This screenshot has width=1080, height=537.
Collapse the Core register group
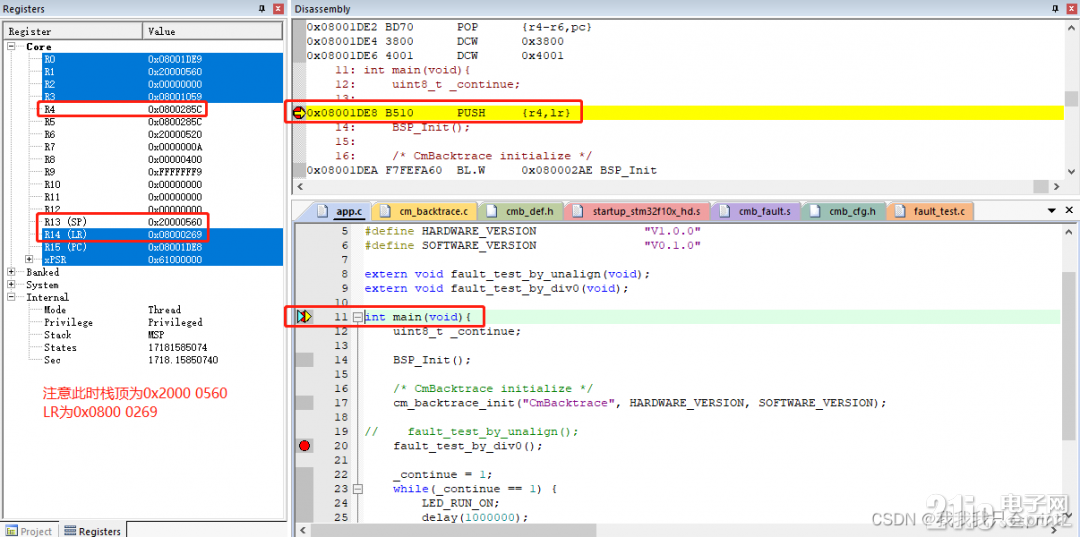[12, 47]
